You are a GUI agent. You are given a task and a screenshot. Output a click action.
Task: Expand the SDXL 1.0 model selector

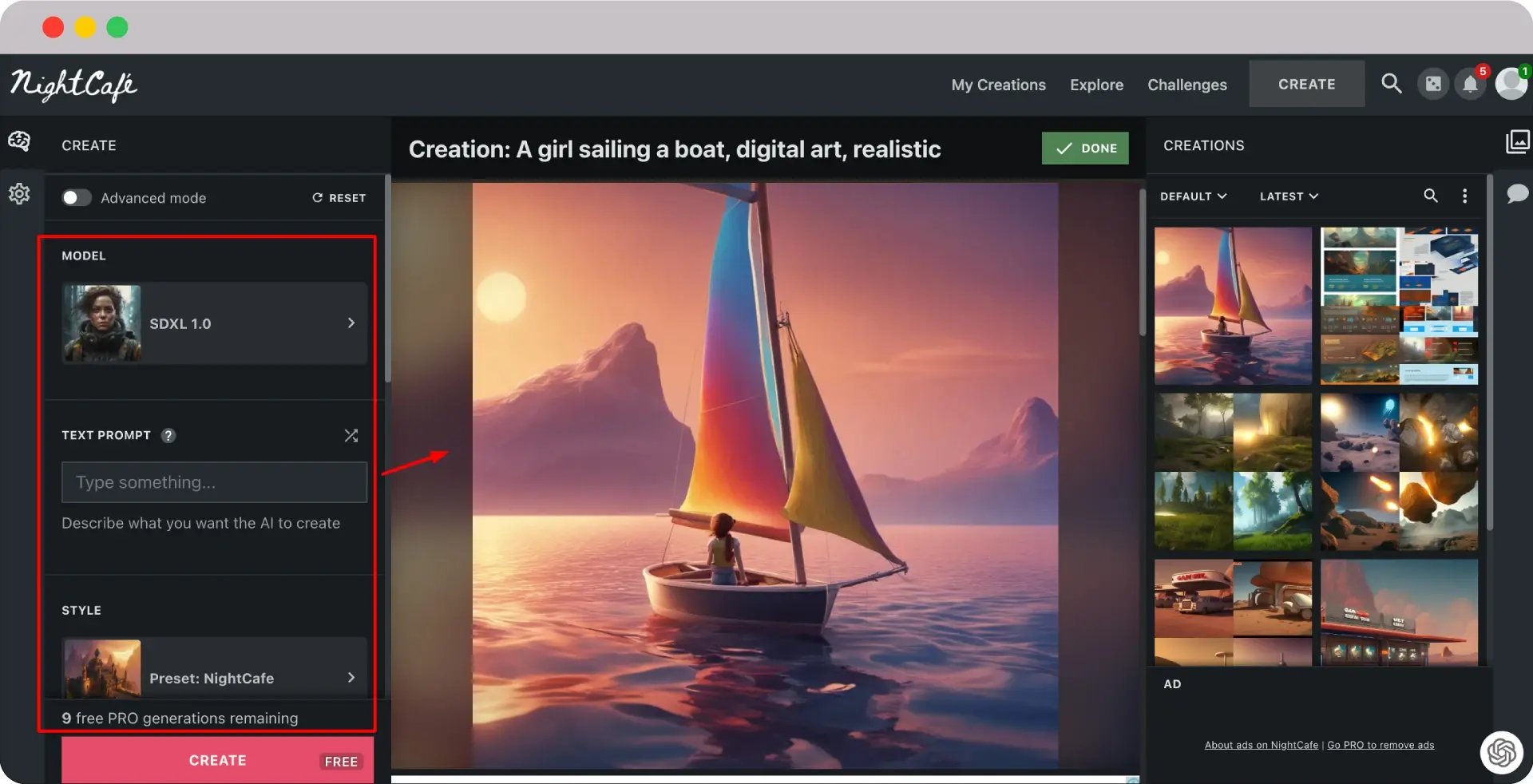[x=214, y=323]
